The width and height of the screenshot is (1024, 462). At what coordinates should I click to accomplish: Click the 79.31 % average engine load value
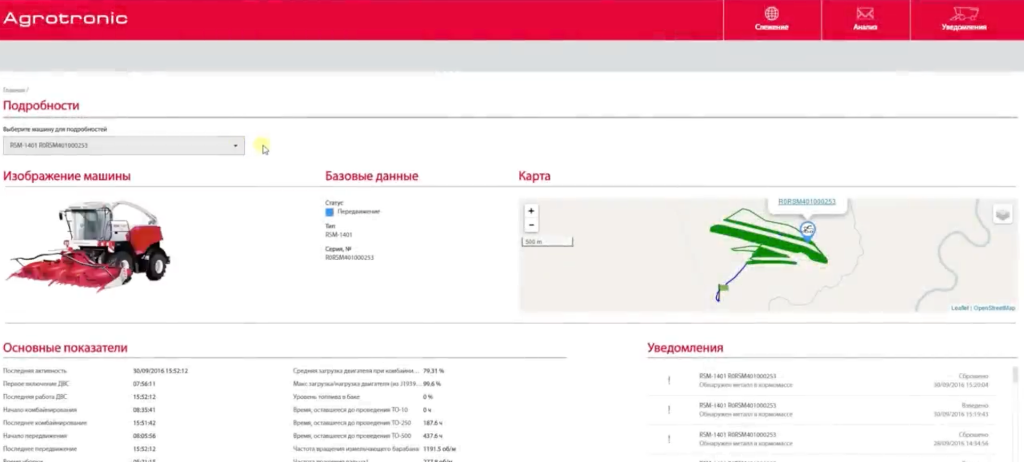point(432,371)
